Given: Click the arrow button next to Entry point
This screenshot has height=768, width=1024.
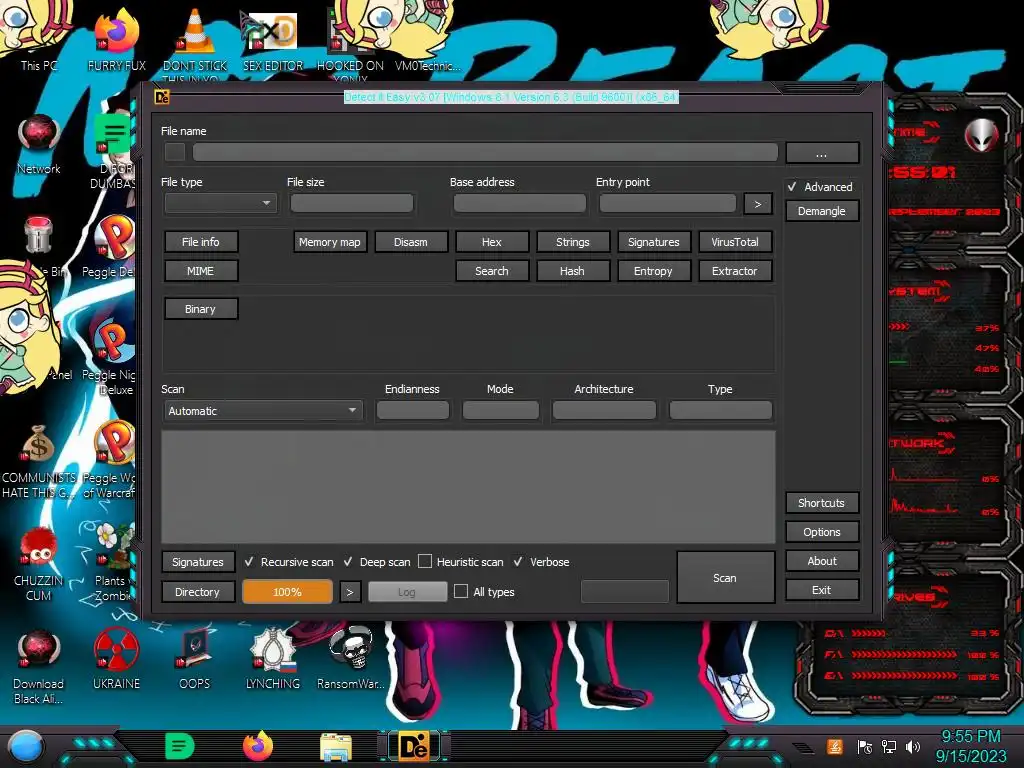Looking at the screenshot, I should [x=758, y=204].
